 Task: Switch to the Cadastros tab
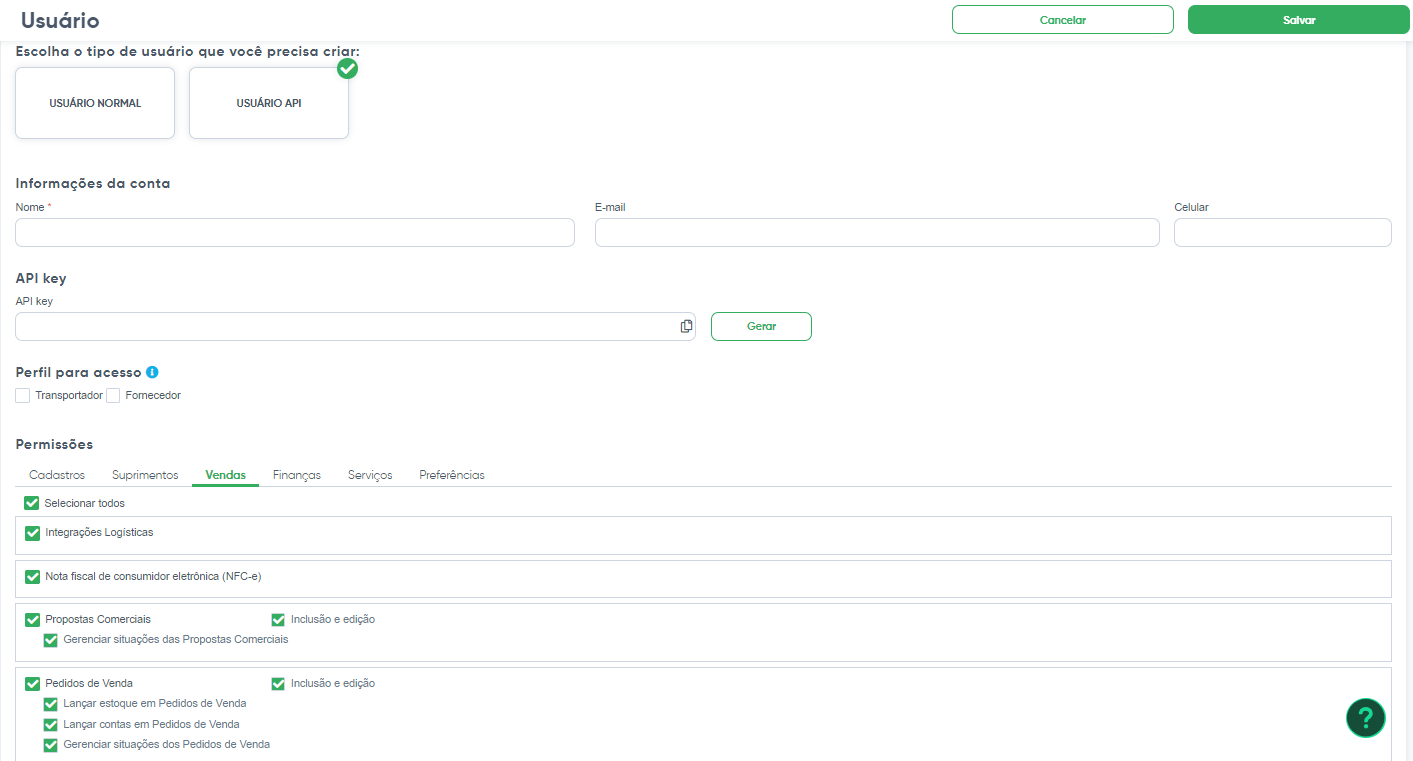tap(57, 475)
